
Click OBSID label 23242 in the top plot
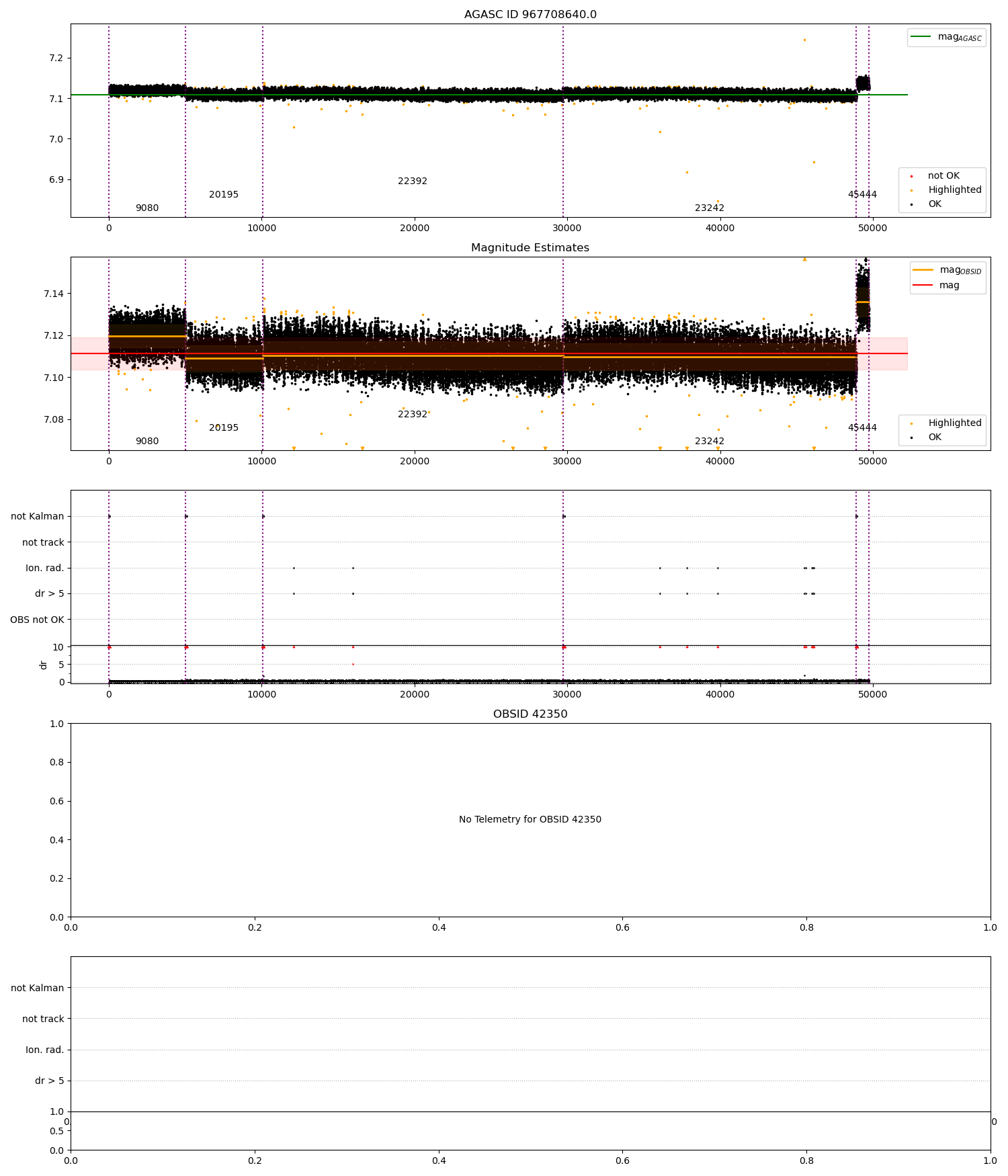pyautogui.click(x=710, y=208)
